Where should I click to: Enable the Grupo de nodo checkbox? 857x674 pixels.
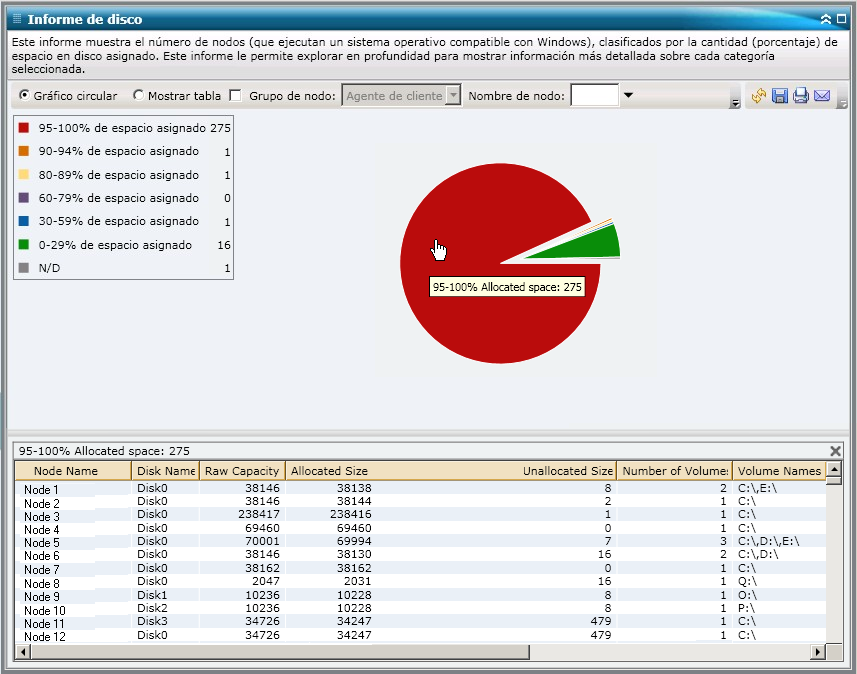(x=236, y=96)
